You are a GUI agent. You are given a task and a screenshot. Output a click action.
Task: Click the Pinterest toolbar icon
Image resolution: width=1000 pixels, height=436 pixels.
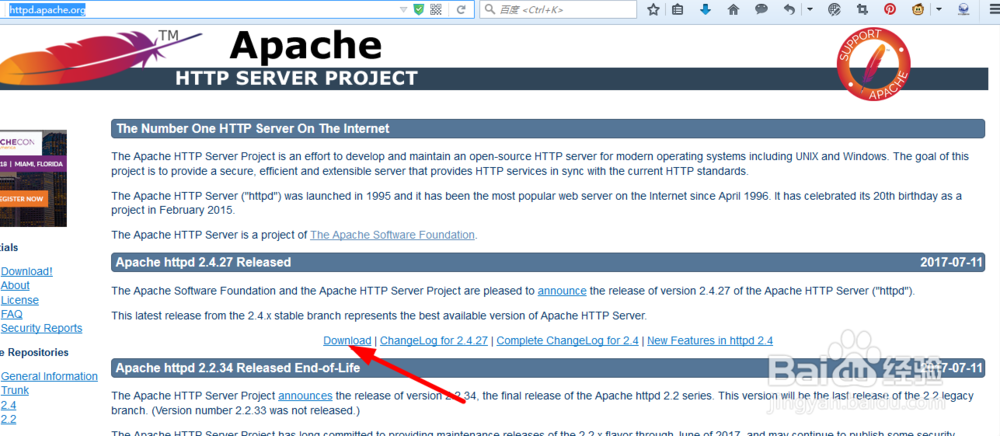click(x=890, y=10)
